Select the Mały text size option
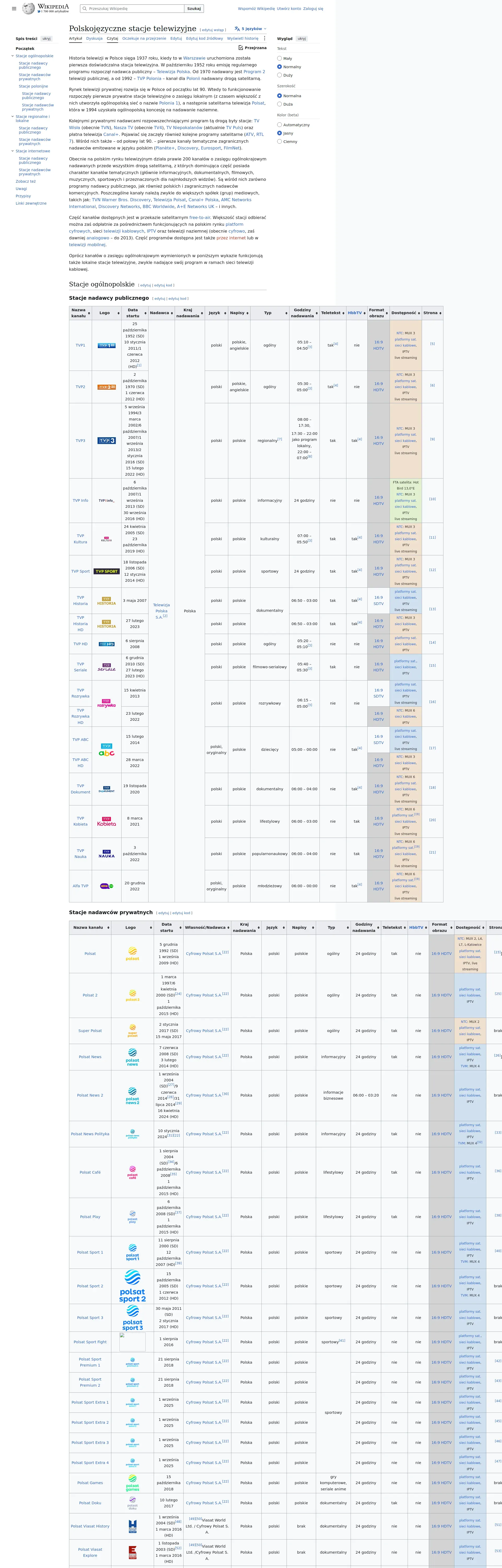502x1568 pixels. 280,59
